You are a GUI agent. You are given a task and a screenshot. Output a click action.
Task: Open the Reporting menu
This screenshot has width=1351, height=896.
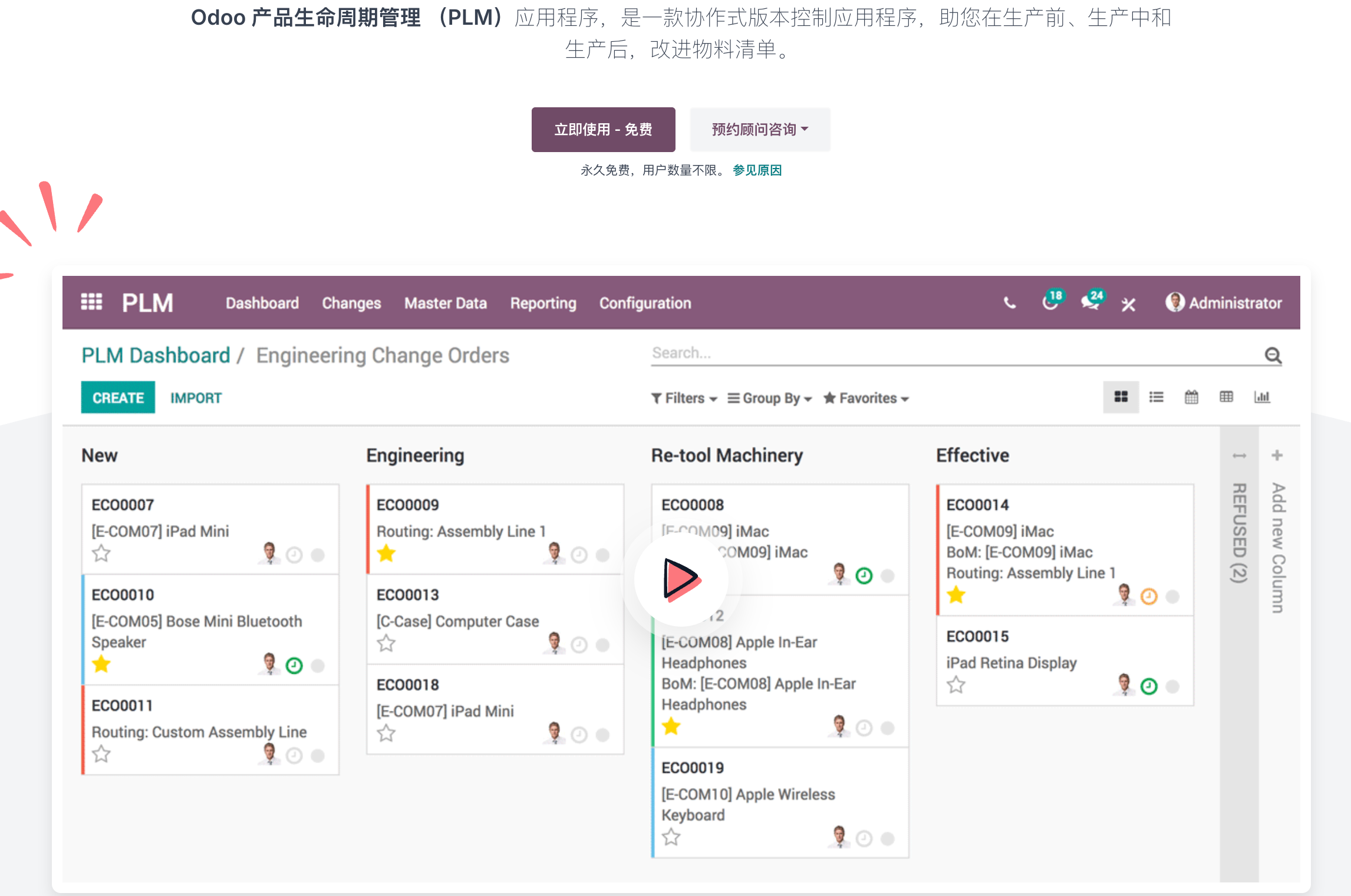(x=543, y=303)
